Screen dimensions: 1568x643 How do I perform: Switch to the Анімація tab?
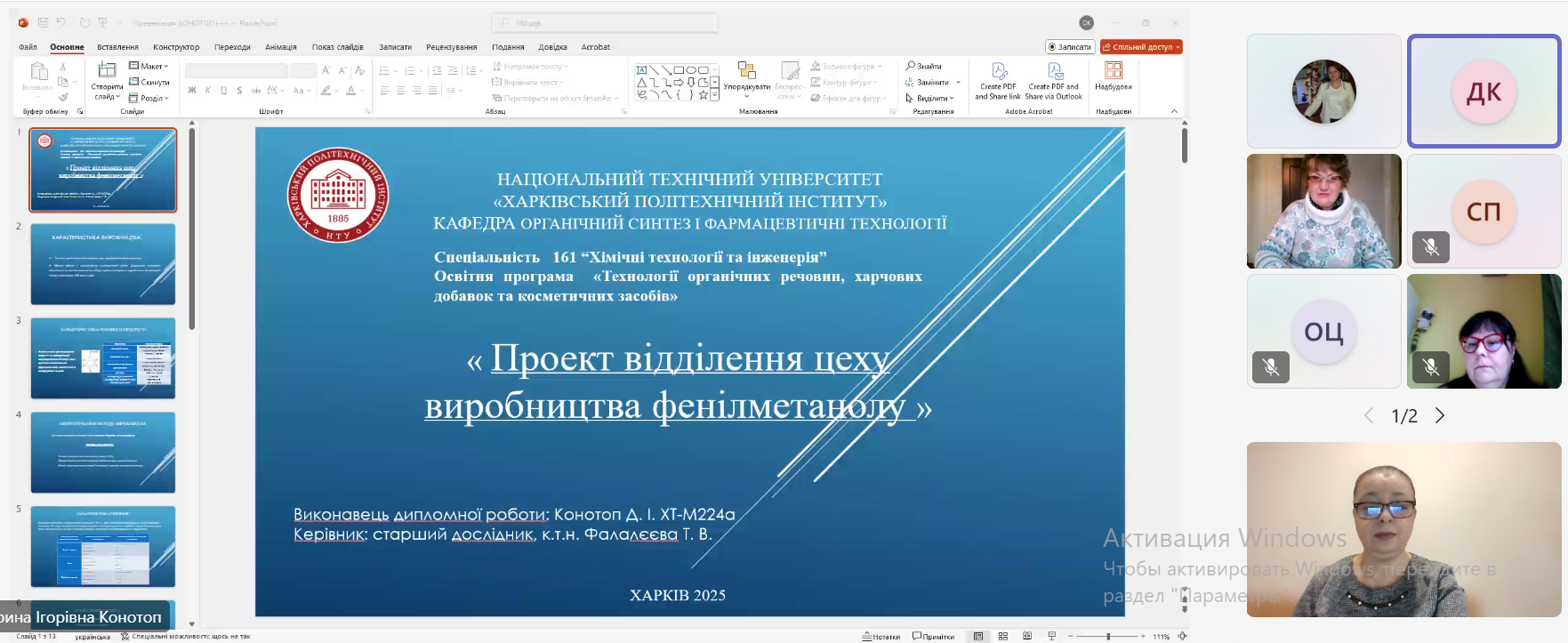pos(280,47)
